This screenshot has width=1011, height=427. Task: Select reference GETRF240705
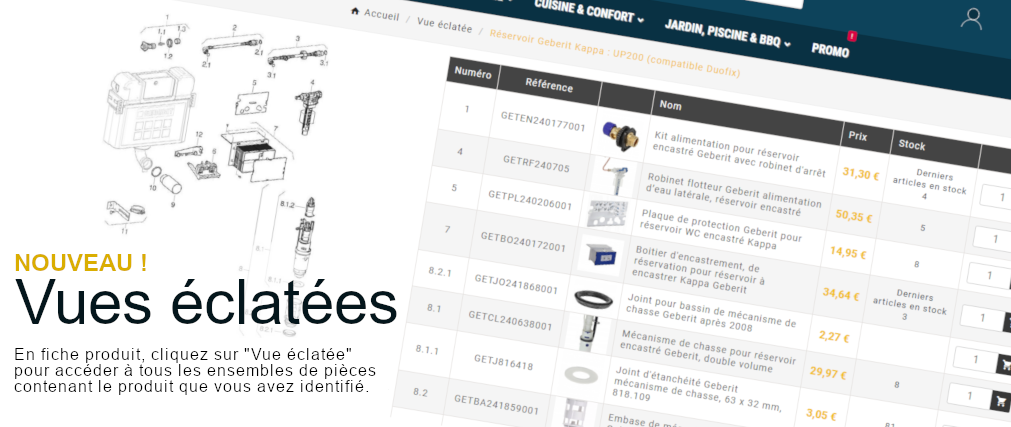tap(536, 164)
